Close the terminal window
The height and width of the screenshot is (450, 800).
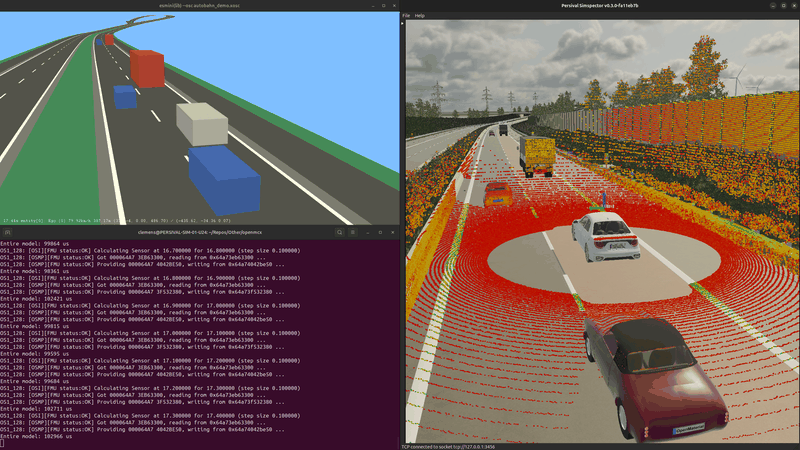392,232
